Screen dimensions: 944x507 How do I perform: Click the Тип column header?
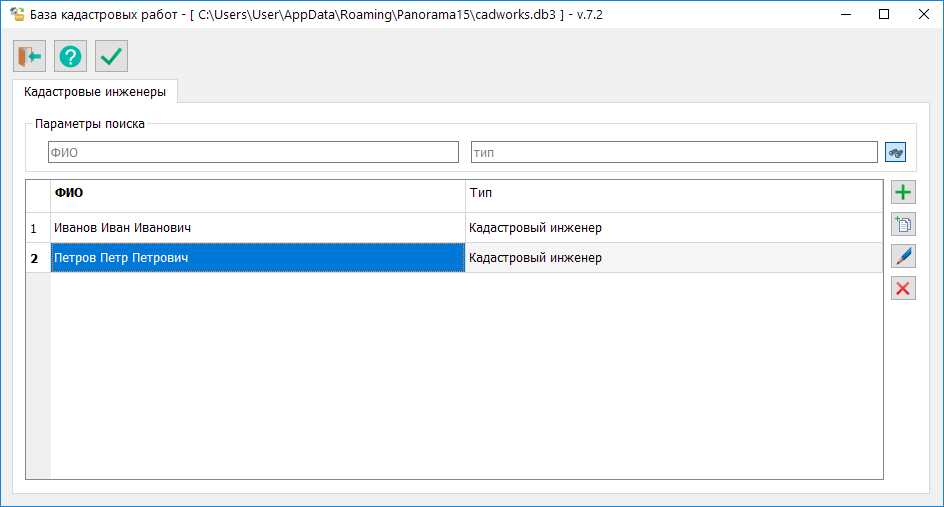click(x=673, y=193)
